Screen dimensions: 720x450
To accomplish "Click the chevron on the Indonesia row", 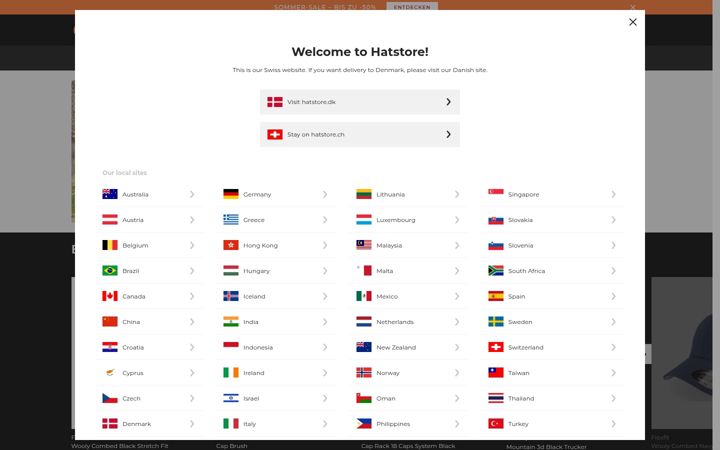I will pyautogui.click(x=325, y=347).
